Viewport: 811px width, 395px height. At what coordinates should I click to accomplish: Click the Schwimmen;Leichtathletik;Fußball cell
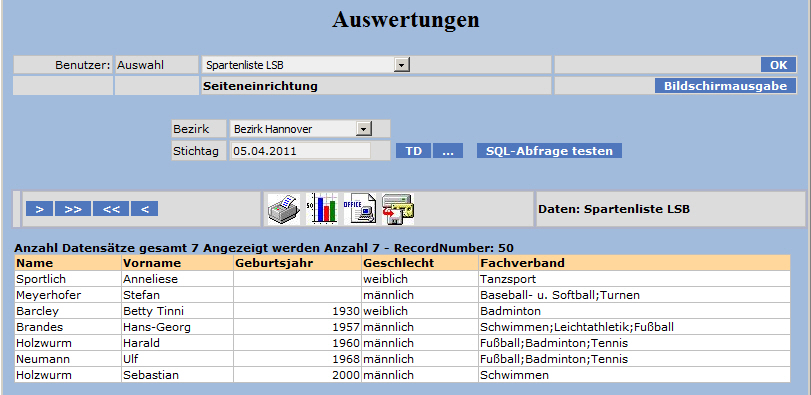(635, 327)
